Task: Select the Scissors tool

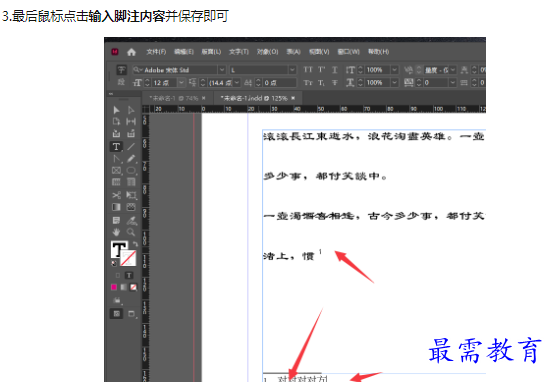Action: coord(116,195)
